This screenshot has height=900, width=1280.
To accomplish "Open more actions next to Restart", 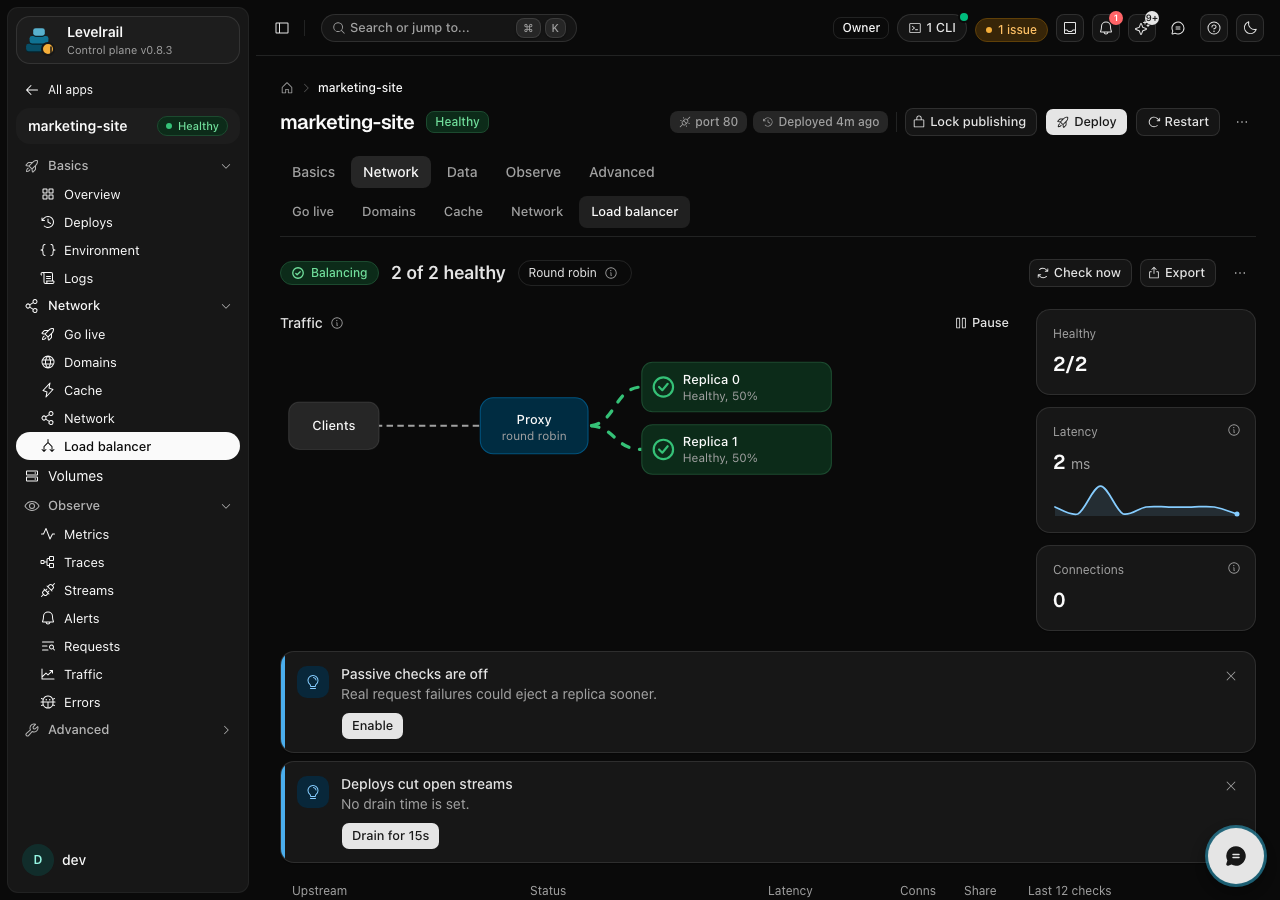I will (1242, 122).
